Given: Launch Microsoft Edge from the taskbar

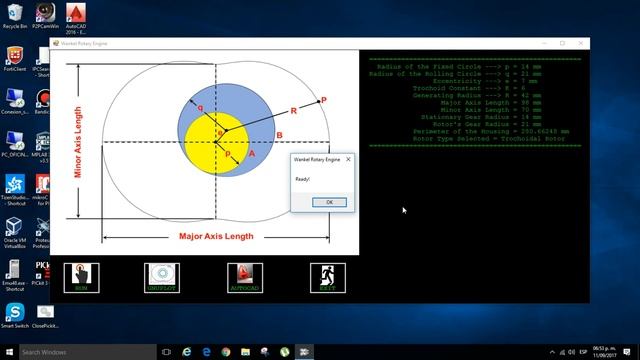Looking at the screenshot, I should (x=207, y=352).
